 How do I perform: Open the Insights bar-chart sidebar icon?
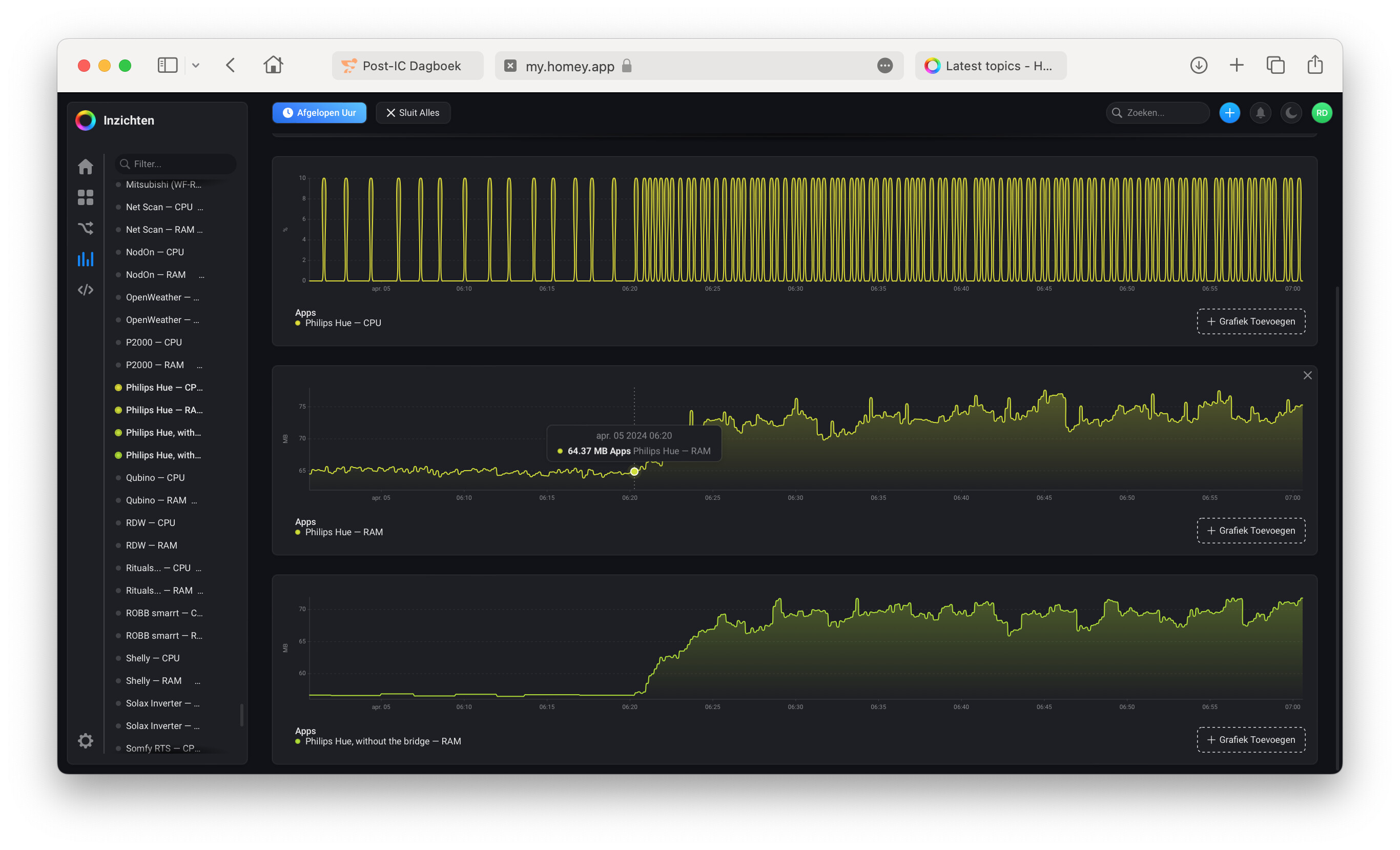coord(85,259)
